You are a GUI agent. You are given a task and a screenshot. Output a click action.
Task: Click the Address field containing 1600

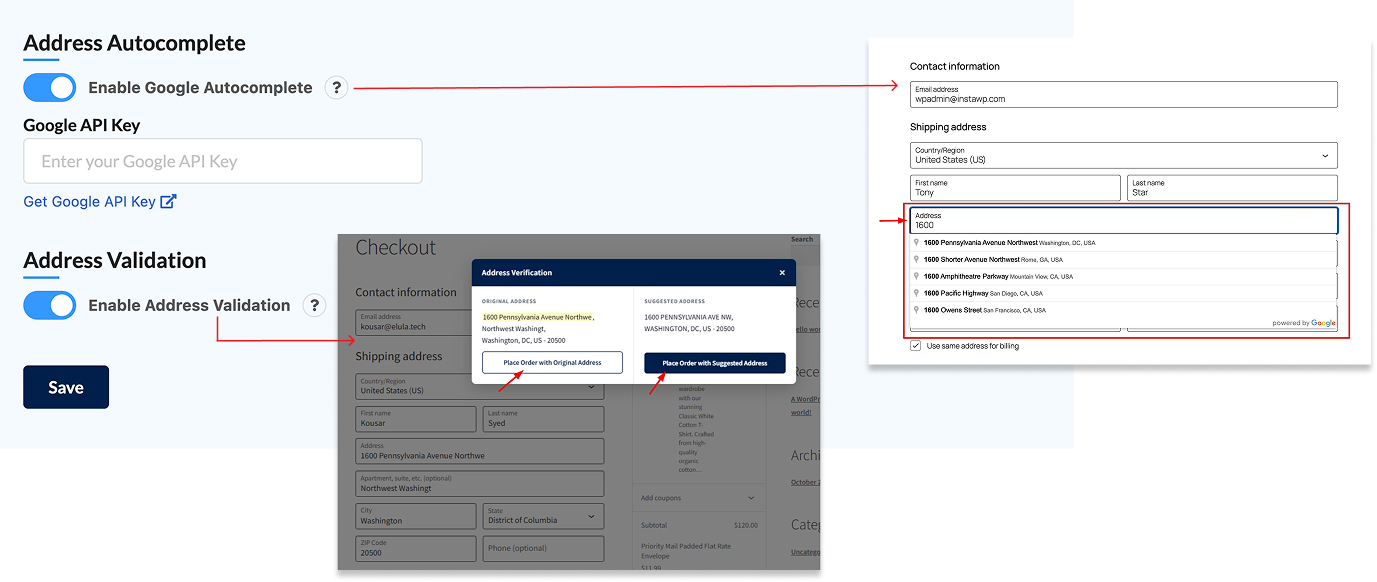1123,220
